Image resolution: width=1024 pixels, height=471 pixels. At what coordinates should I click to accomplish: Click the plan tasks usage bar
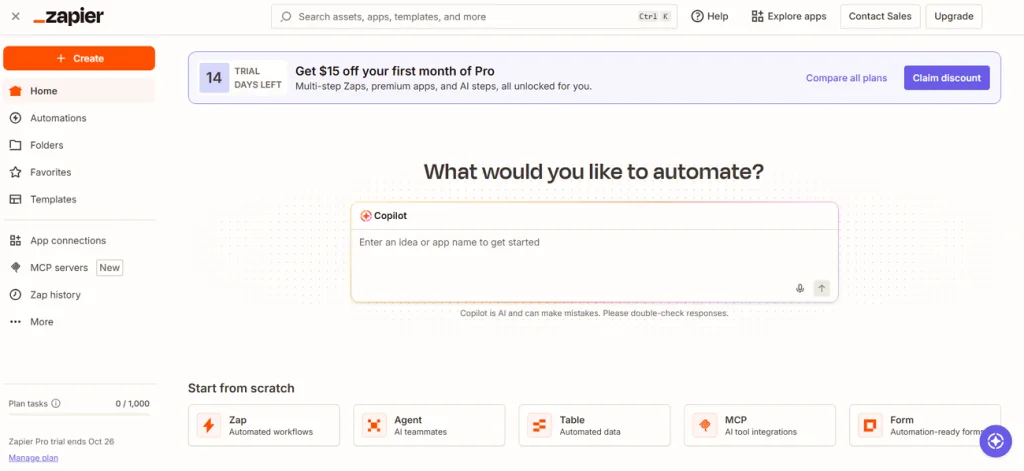(79, 414)
